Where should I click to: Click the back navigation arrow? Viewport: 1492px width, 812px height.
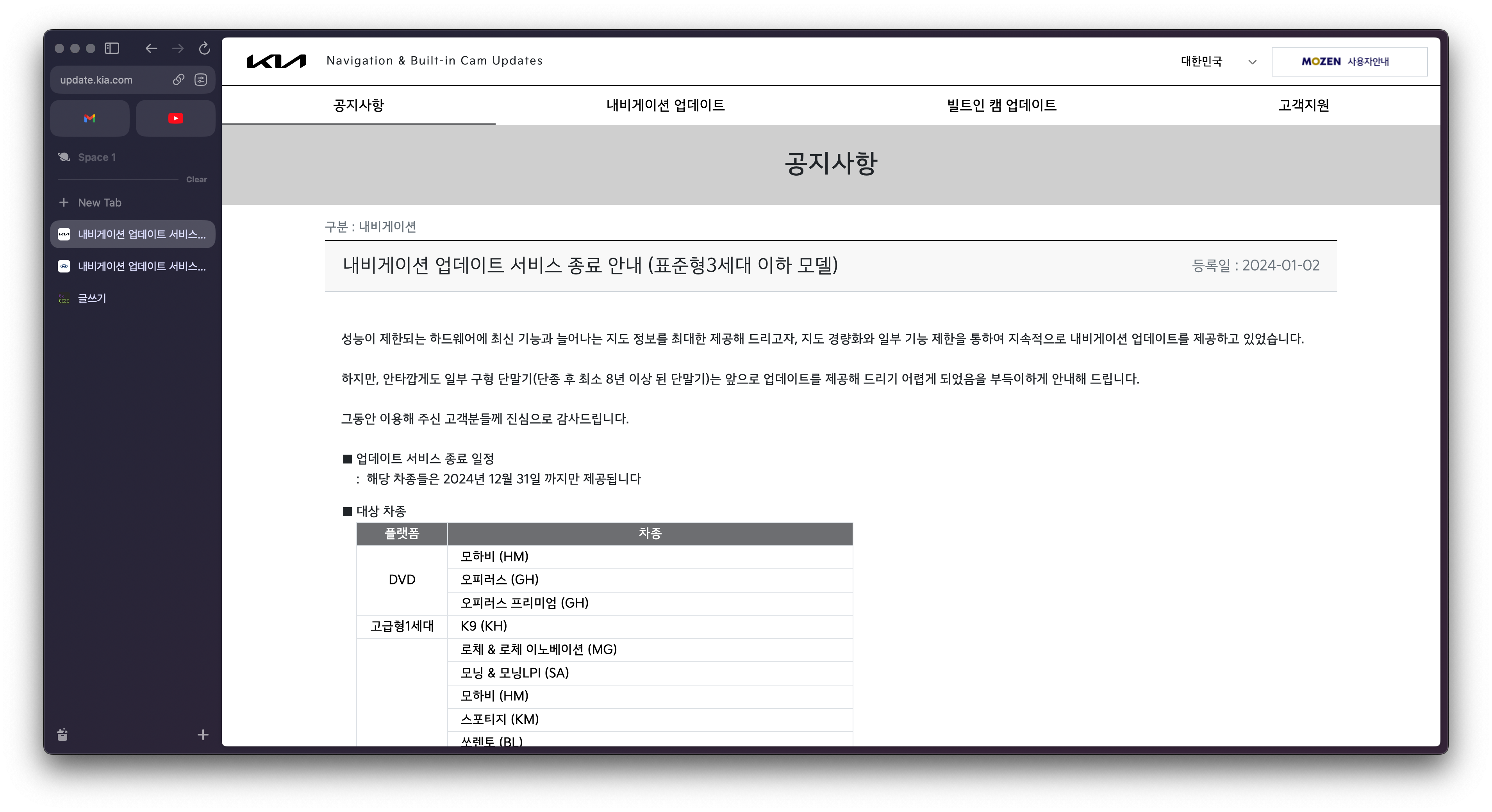(151, 49)
